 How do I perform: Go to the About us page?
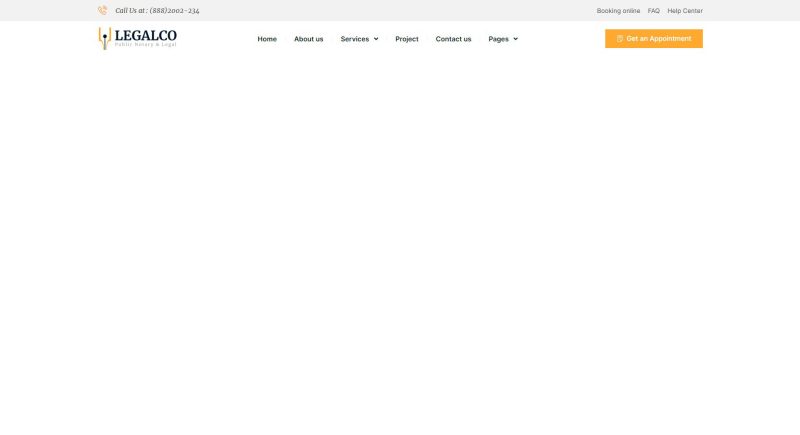tap(308, 39)
